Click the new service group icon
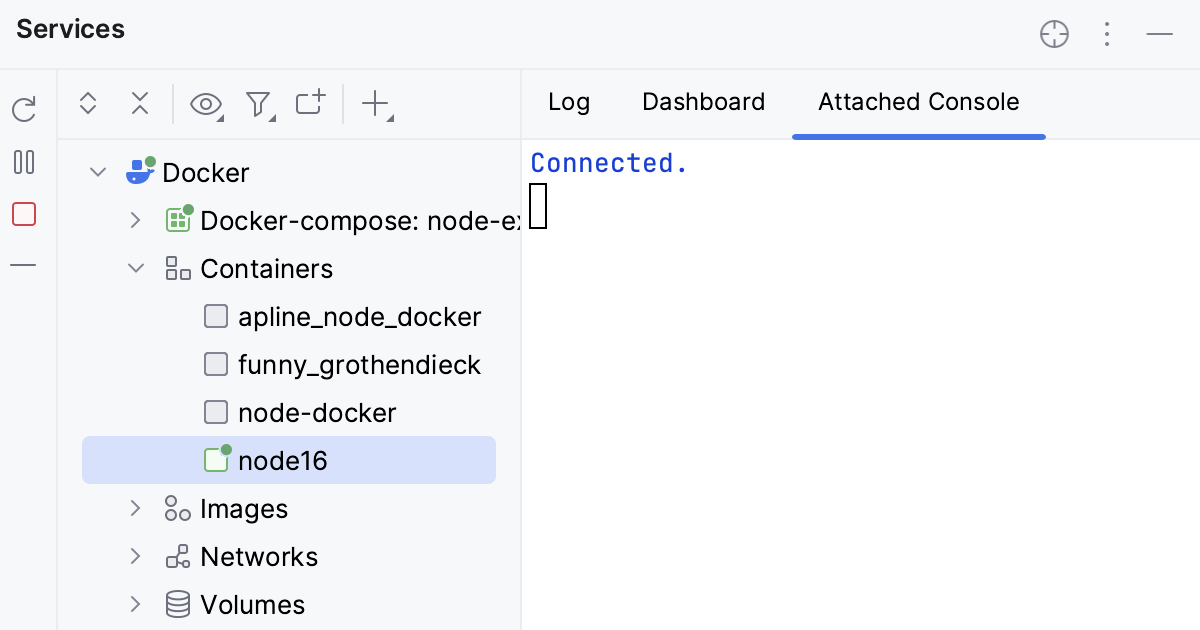 tap(310, 103)
